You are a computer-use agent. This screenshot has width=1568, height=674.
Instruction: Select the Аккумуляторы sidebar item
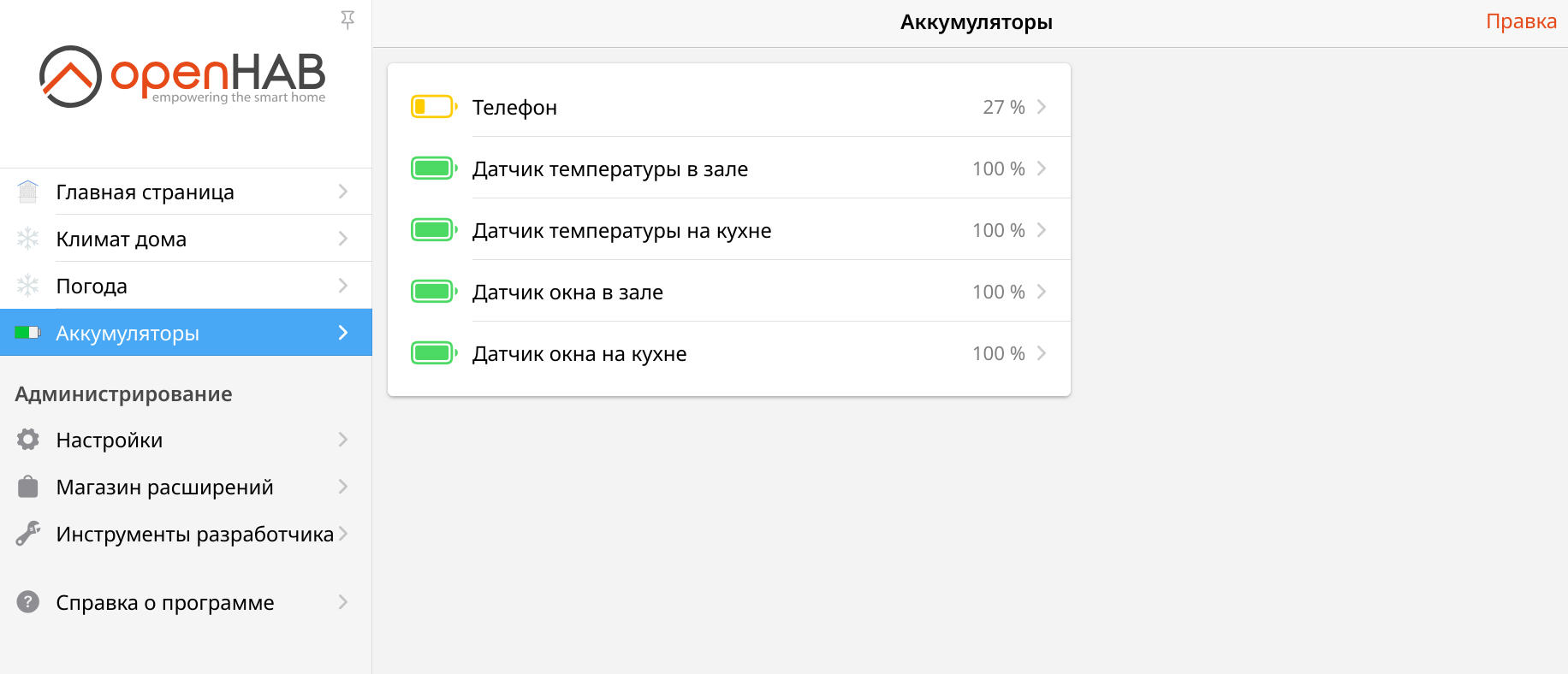coord(128,333)
